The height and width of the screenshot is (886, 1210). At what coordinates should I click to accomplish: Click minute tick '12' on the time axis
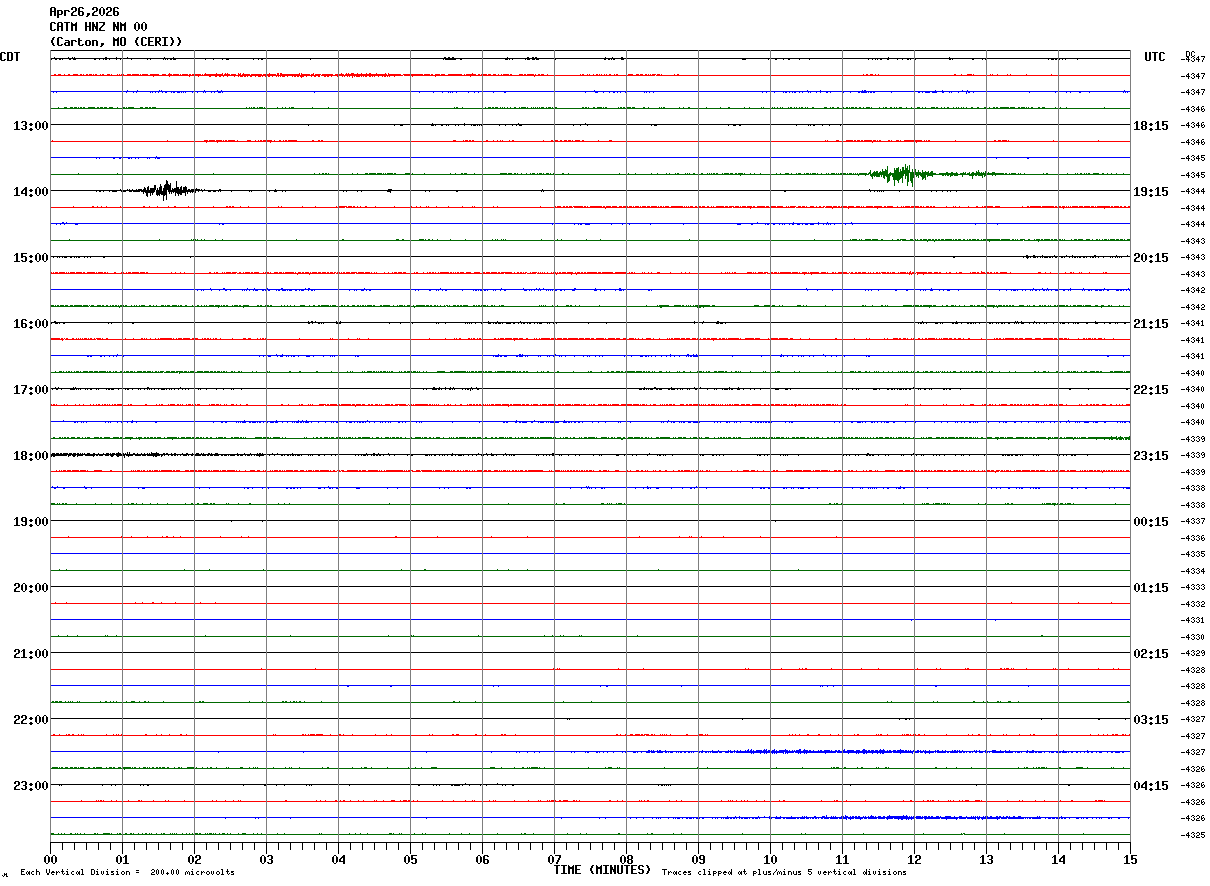914,859
